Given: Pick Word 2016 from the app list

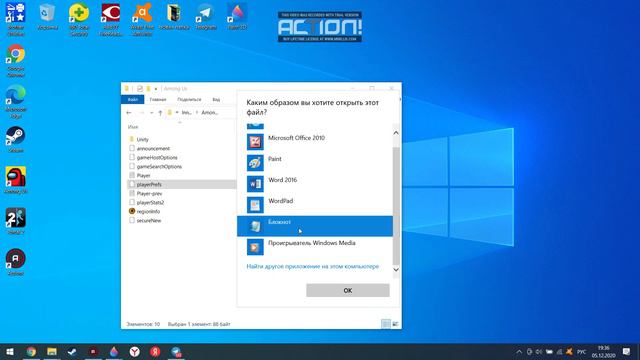Looking at the screenshot, I should click(315, 184).
